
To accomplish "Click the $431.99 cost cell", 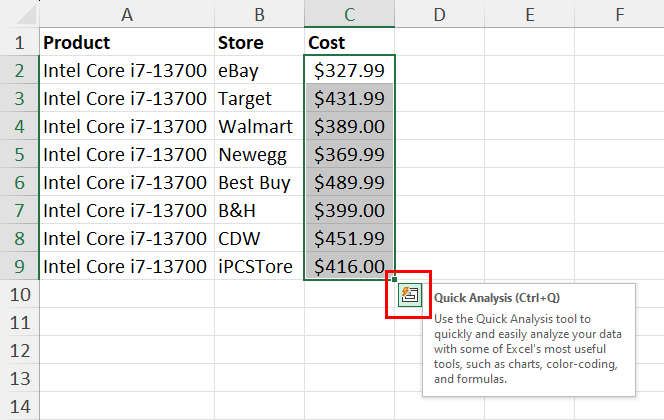I will pos(349,98).
